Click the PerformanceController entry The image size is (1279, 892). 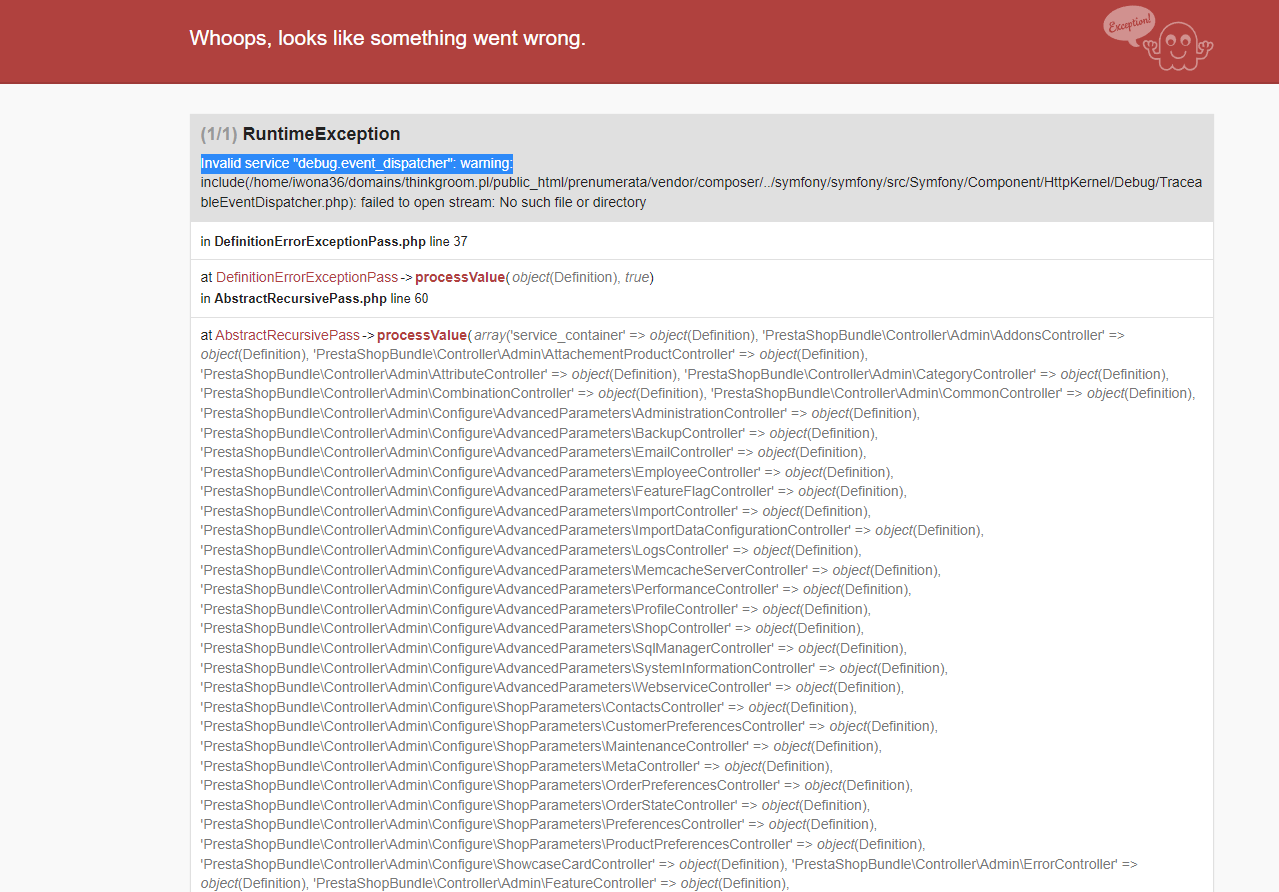(489, 589)
